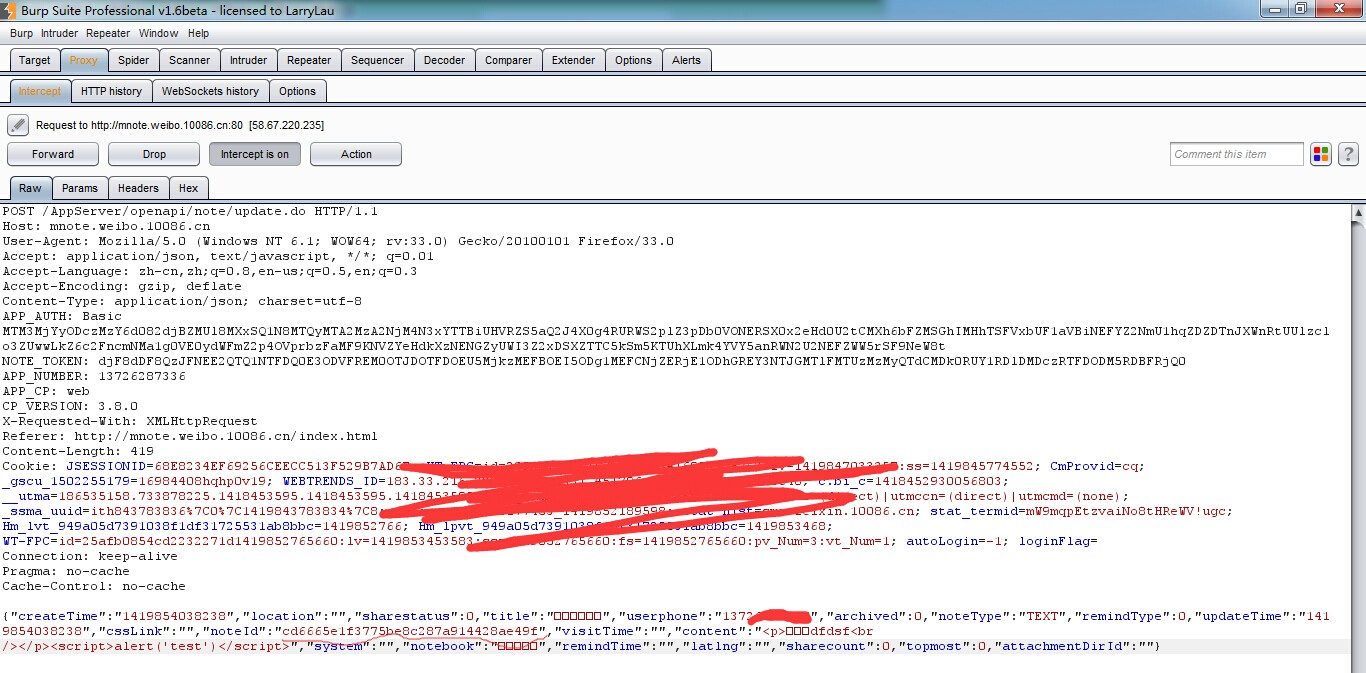The height and width of the screenshot is (673, 1366).
Task: Switch to the top-level Options tab
Action: (x=633, y=60)
